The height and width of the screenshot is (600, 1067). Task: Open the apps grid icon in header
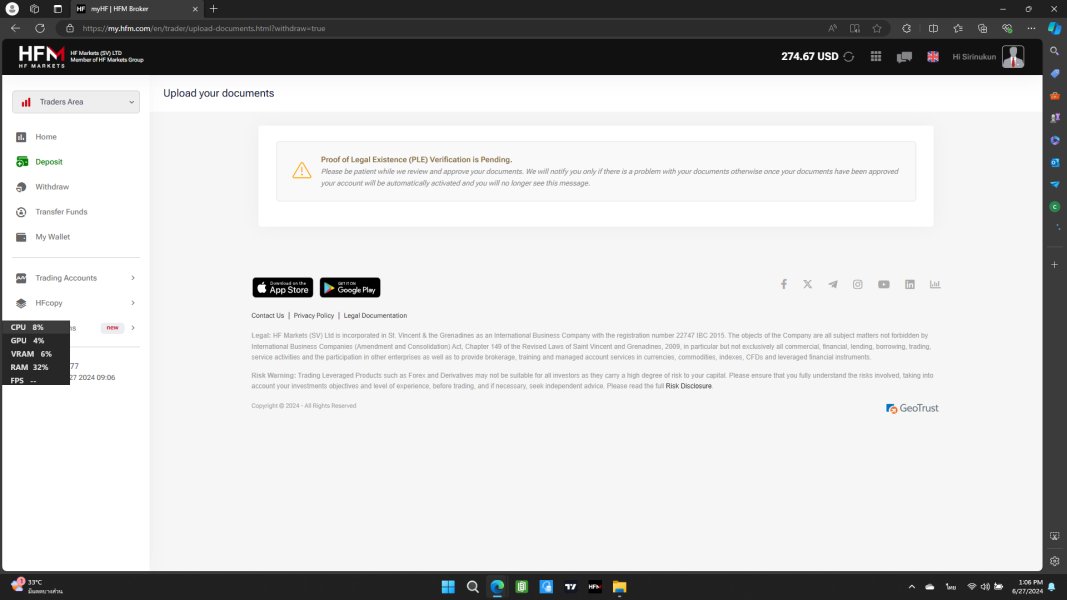(x=876, y=57)
